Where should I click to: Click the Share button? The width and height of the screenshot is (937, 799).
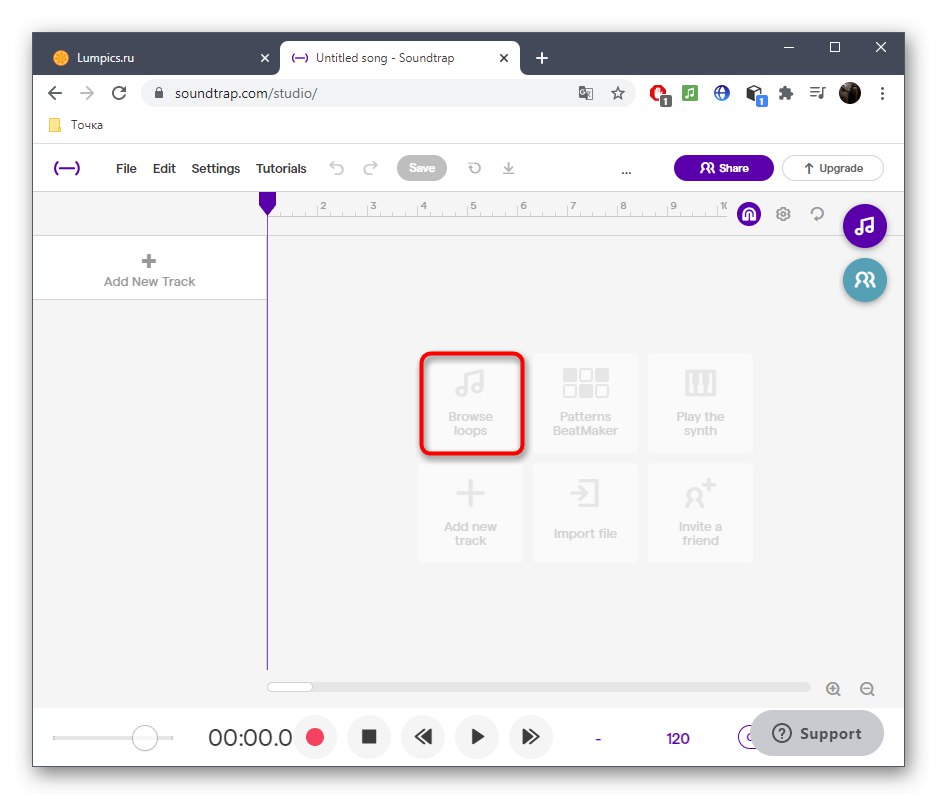(x=724, y=168)
